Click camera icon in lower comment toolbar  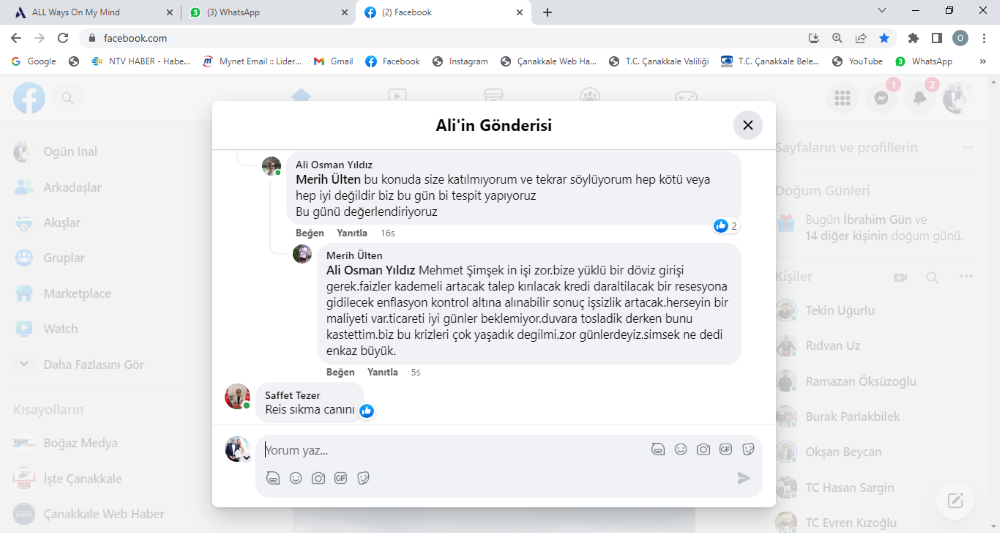pos(318,478)
